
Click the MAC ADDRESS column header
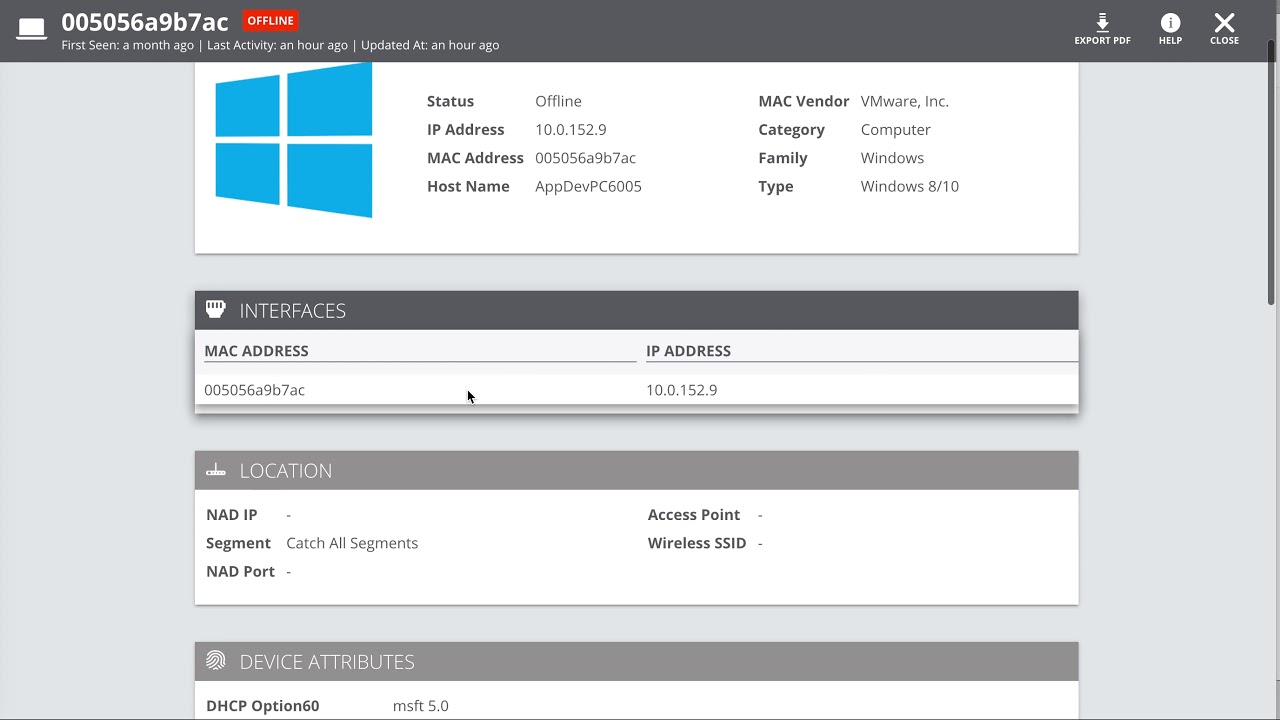(x=256, y=351)
